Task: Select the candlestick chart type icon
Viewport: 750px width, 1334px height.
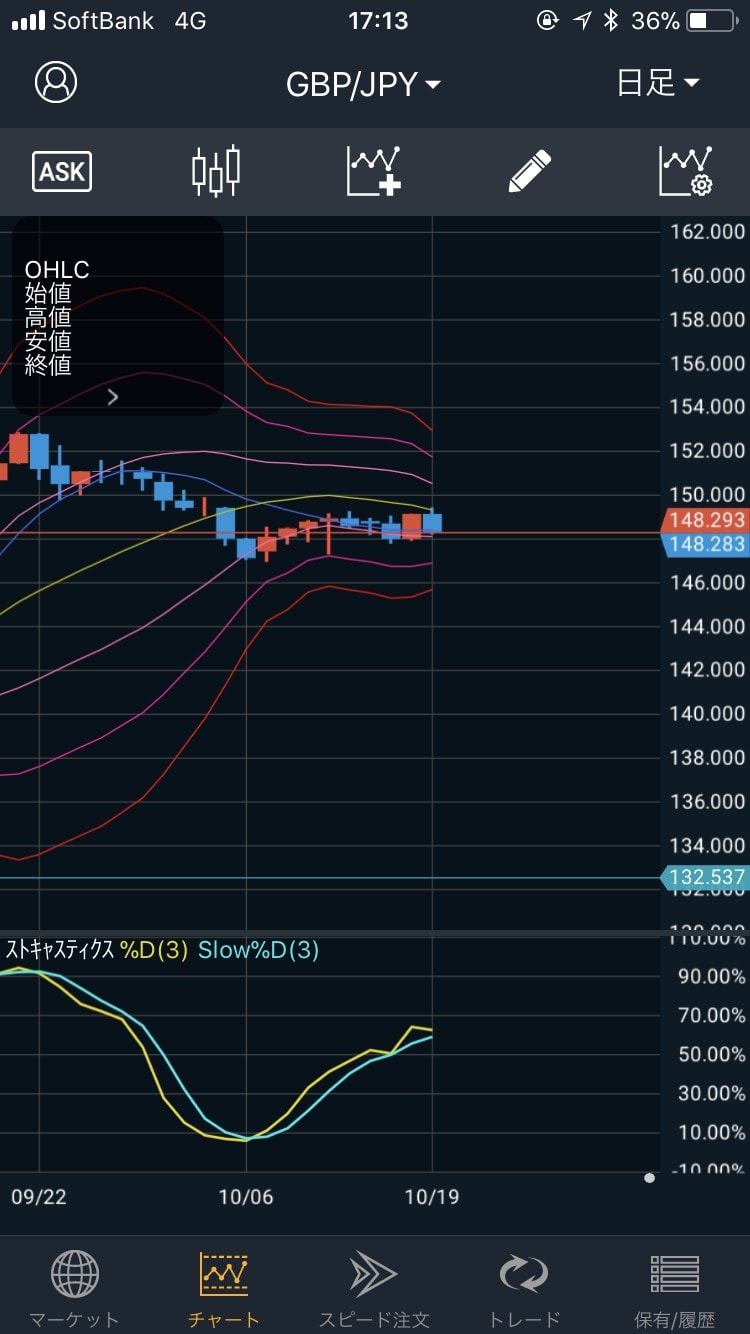Action: click(x=216, y=171)
